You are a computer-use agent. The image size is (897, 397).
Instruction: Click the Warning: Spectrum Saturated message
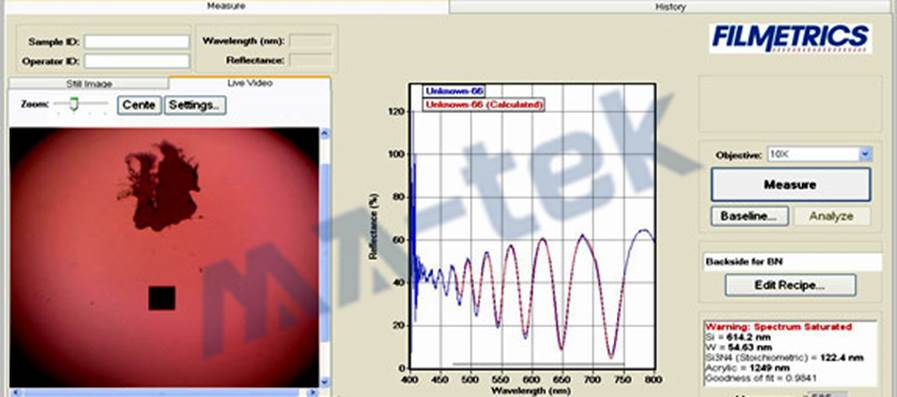[x=778, y=327]
